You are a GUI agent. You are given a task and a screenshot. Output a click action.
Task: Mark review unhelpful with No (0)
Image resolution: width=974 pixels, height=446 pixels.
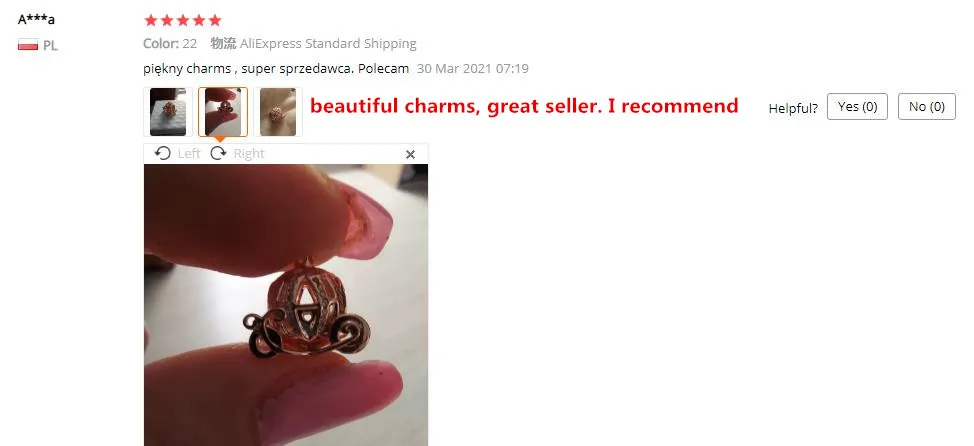coord(927,107)
